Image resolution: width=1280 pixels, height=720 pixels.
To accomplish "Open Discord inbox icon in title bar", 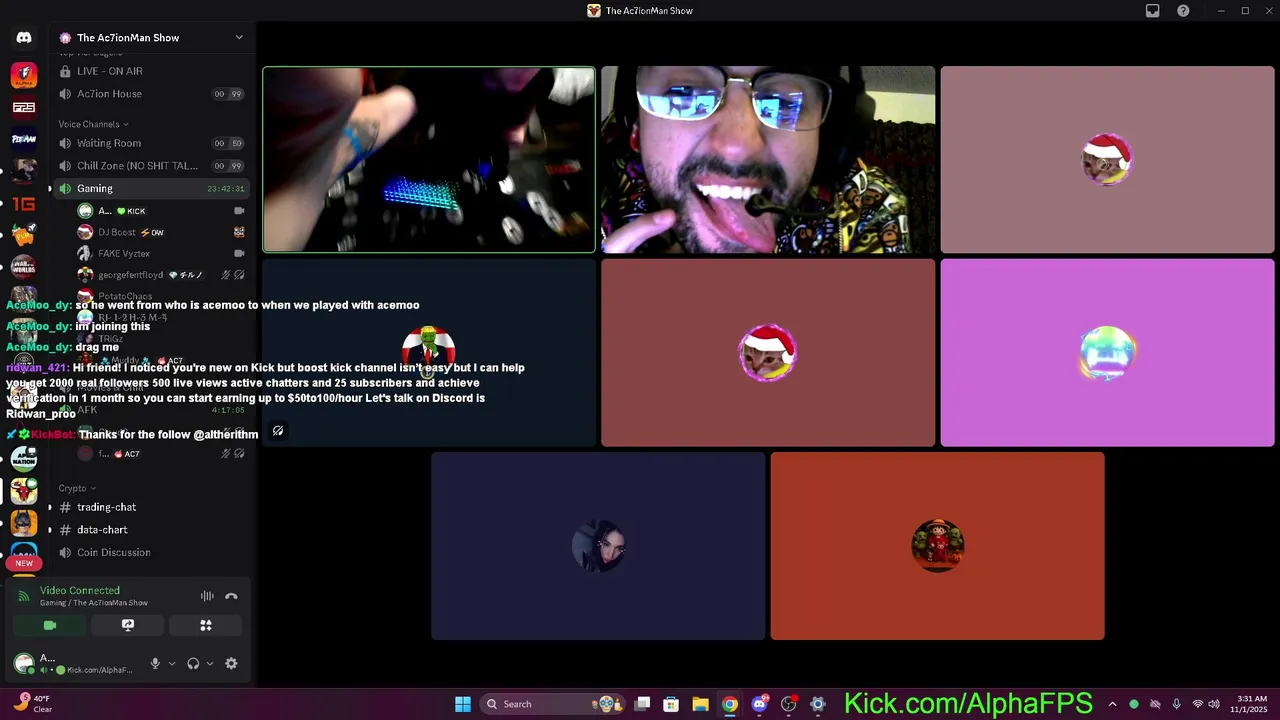I will pyautogui.click(x=1153, y=11).
